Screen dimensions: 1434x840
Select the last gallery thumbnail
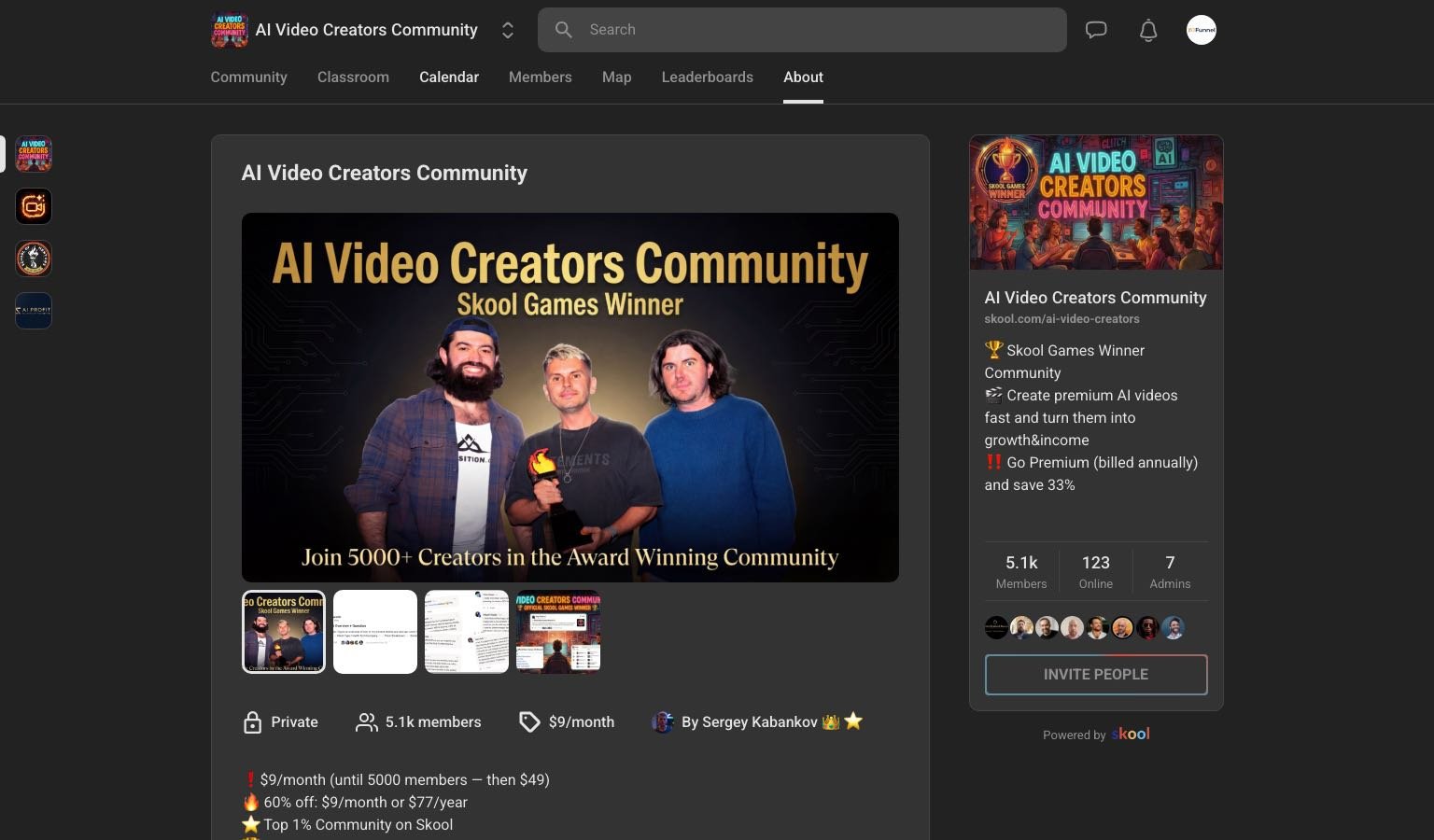(x=557, y=631)
